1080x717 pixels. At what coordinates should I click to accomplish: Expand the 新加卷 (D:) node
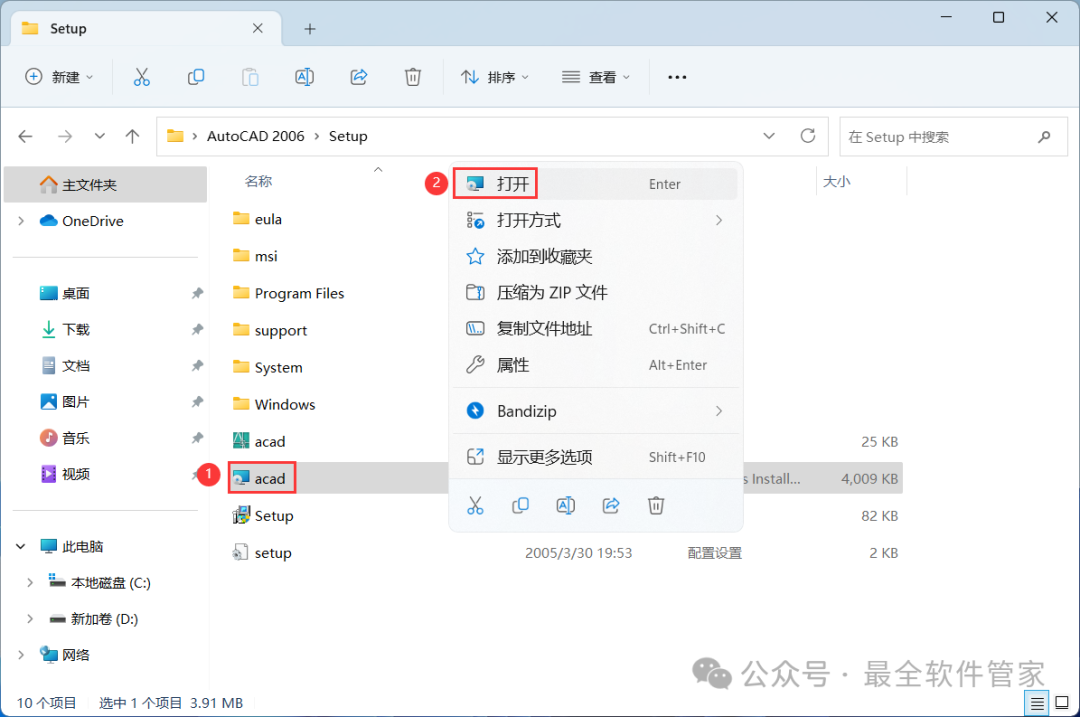[30, 619]
